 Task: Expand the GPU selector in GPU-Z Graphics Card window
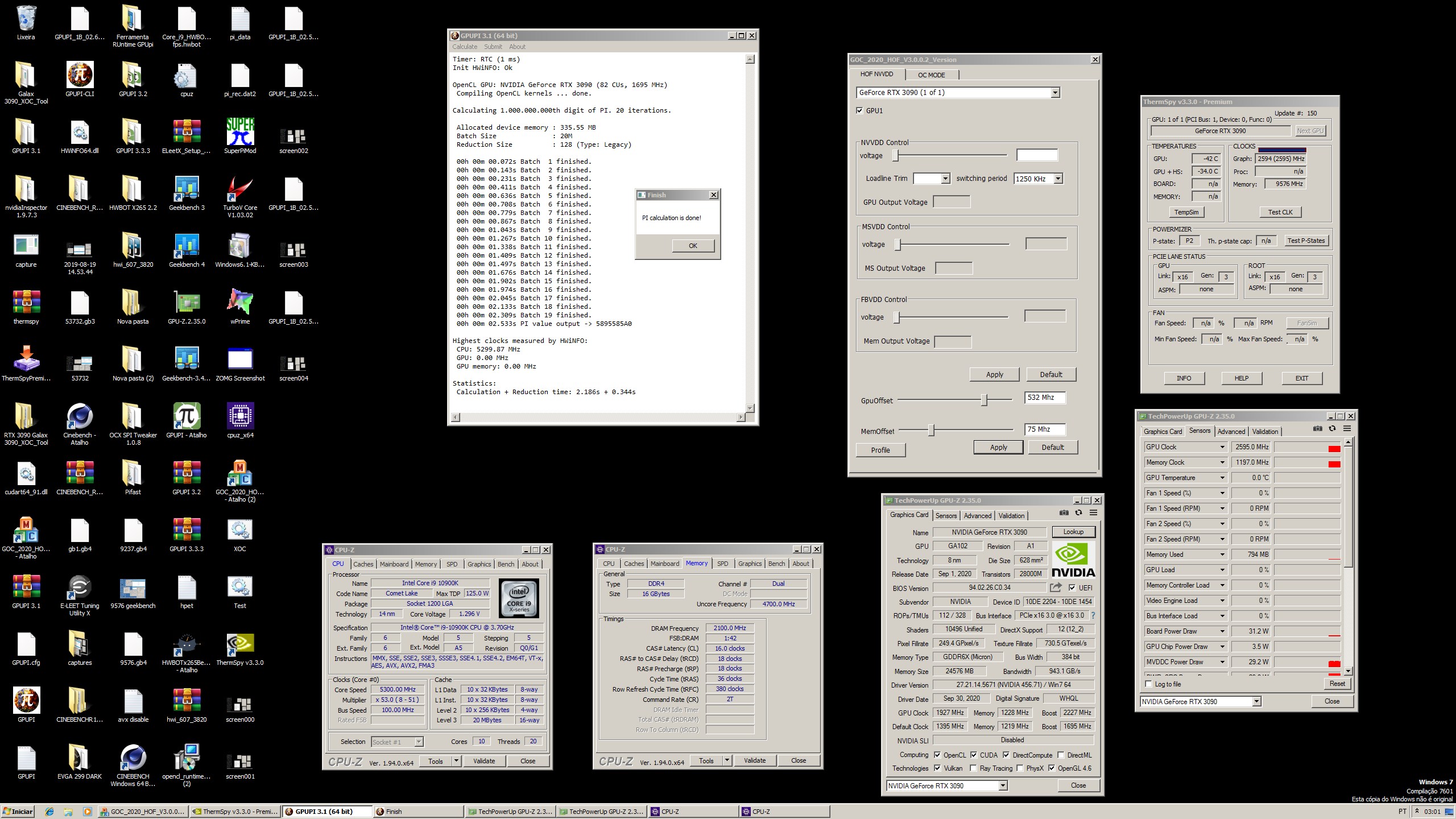1003,785
